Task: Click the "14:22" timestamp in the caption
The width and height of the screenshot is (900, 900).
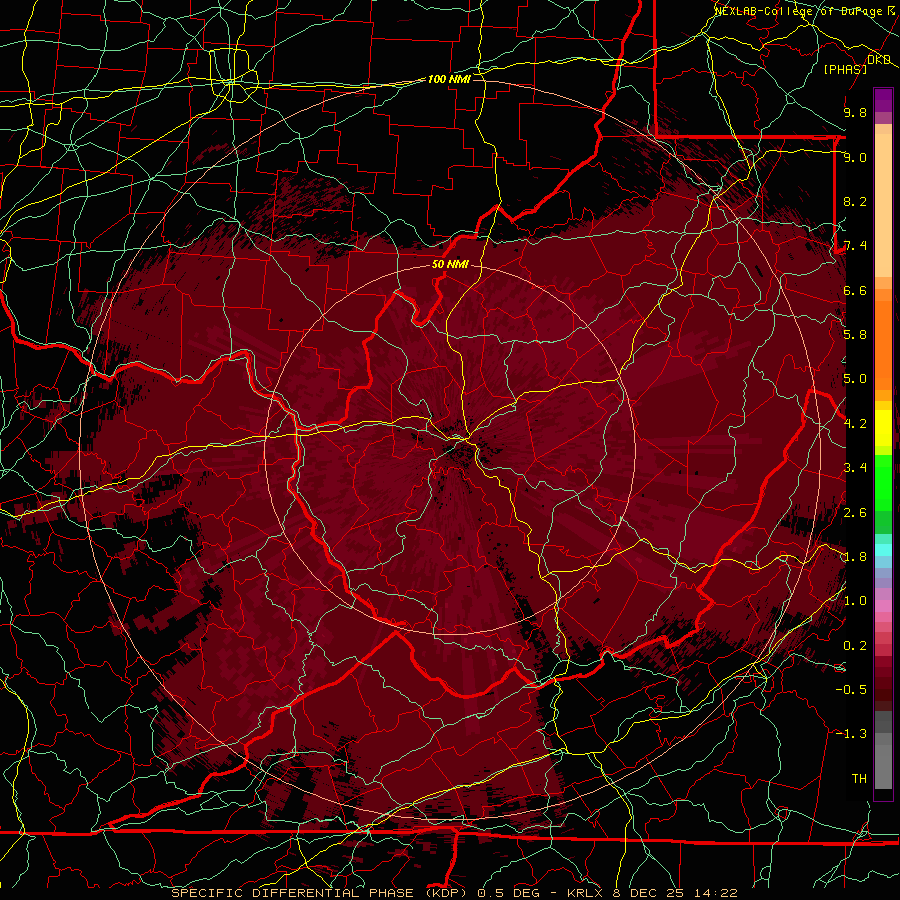Action: 716,893
